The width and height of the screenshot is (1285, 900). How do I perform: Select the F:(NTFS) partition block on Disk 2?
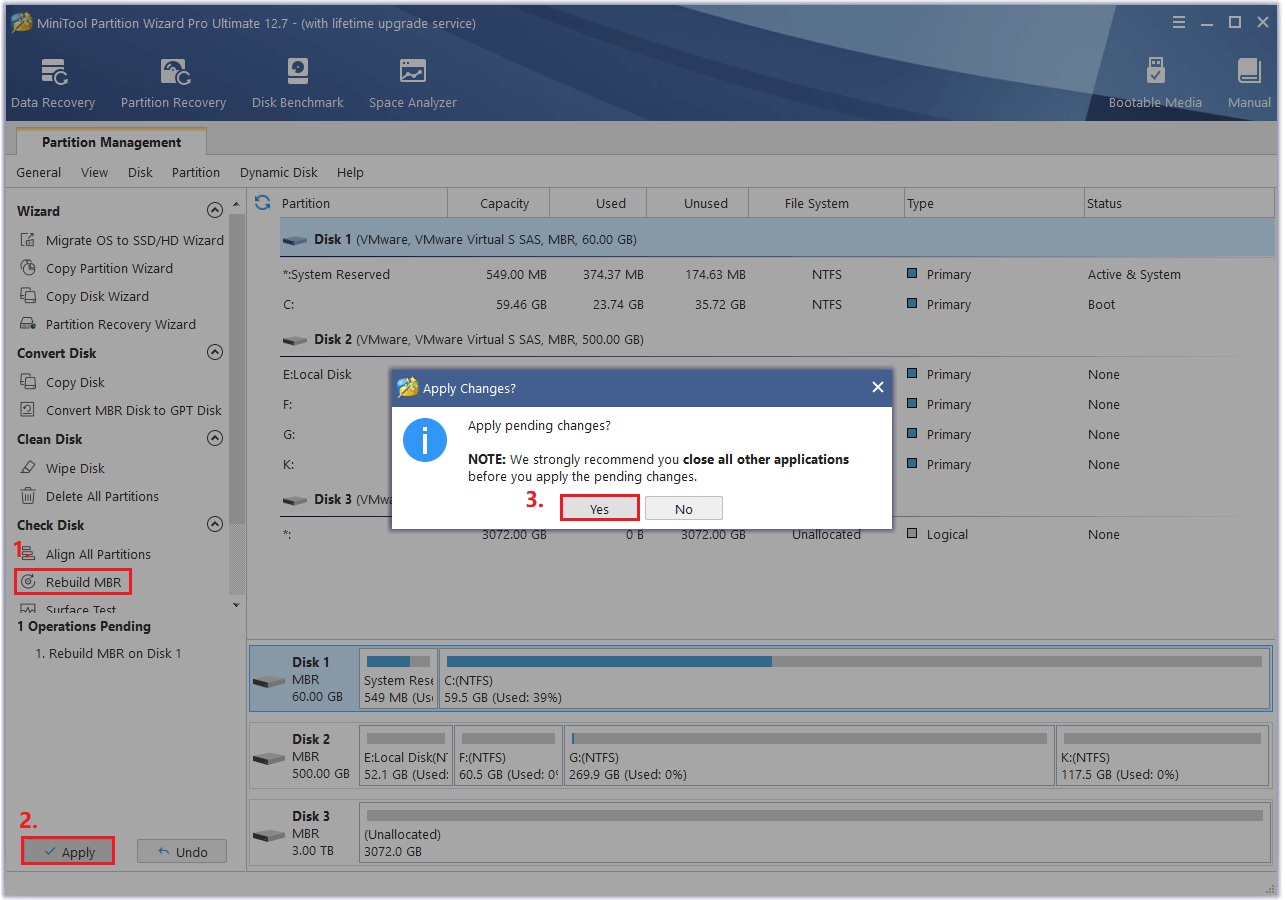[508, 756]
